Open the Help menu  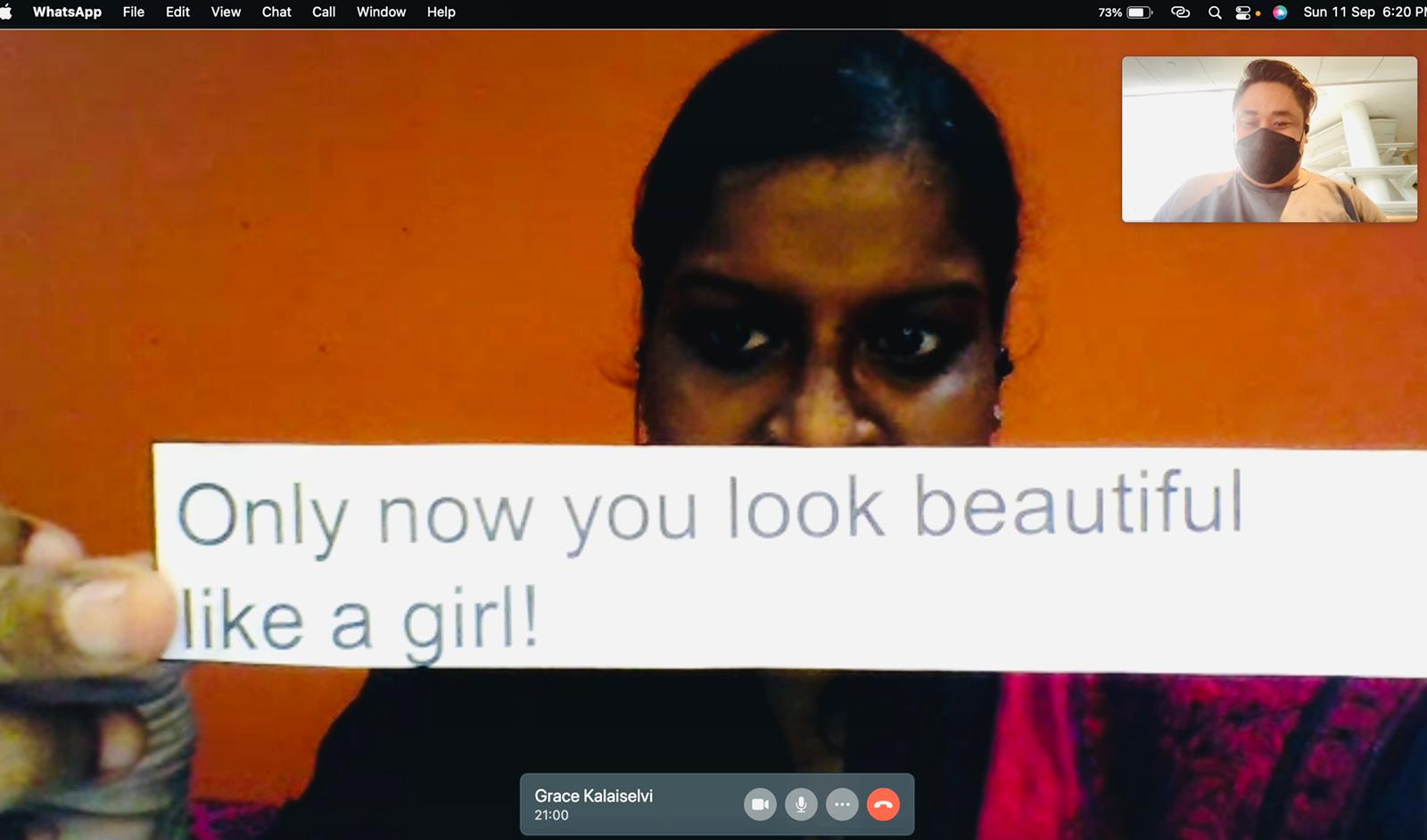tap(441, 12)
